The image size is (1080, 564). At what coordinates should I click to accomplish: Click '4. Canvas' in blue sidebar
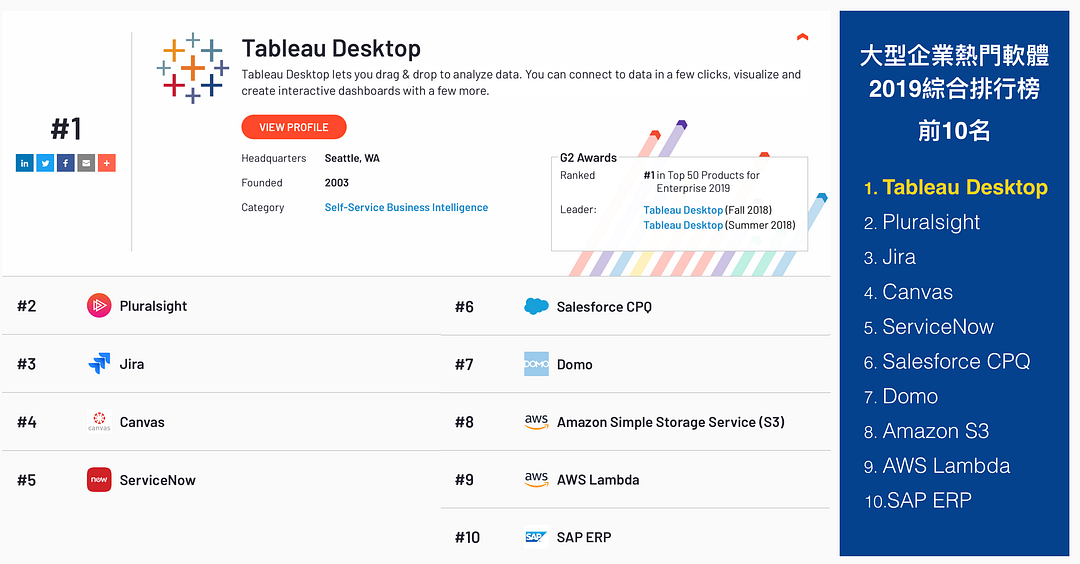pyautogui.click(x=908, y=292)
